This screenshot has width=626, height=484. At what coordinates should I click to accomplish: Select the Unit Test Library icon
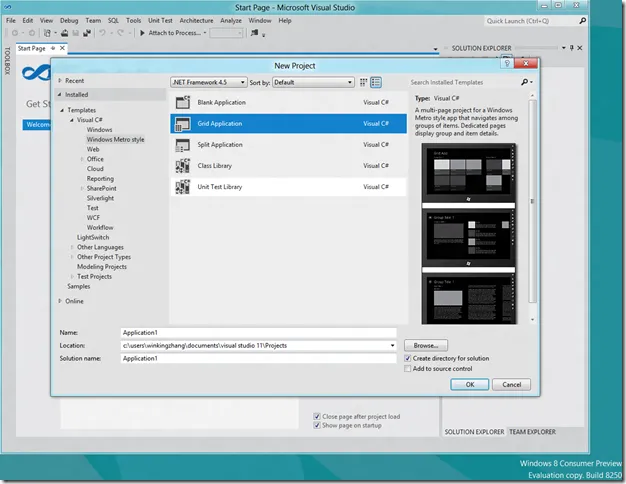(182, 186)
